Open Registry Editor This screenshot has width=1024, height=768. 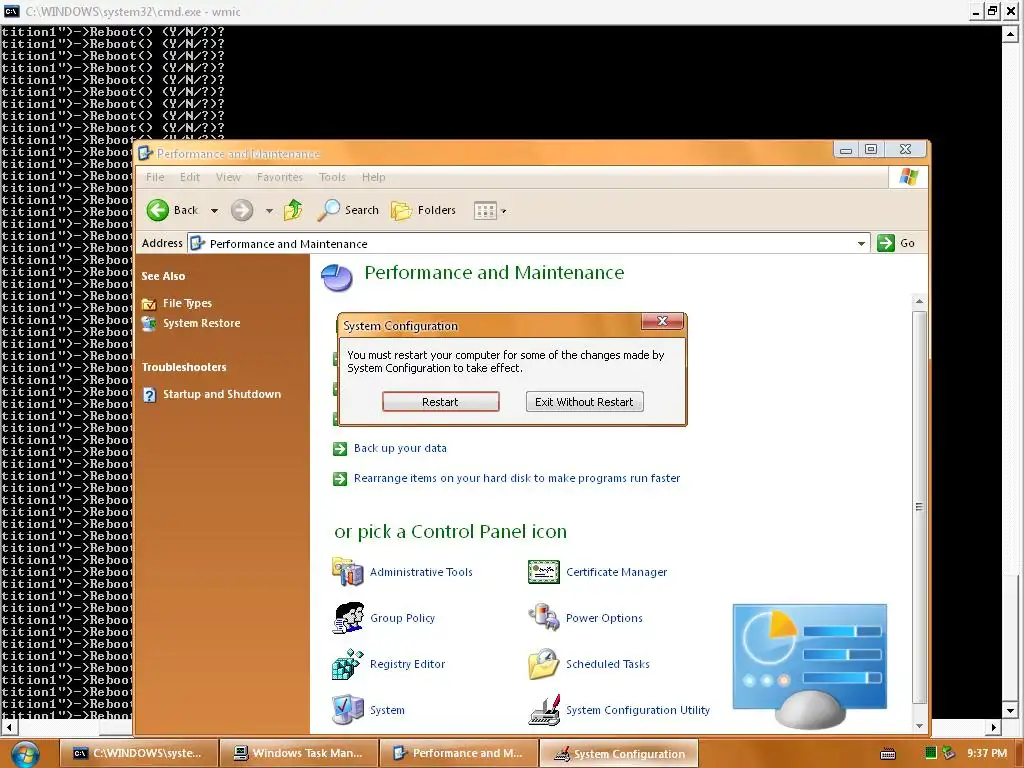(x=408, y=664)
